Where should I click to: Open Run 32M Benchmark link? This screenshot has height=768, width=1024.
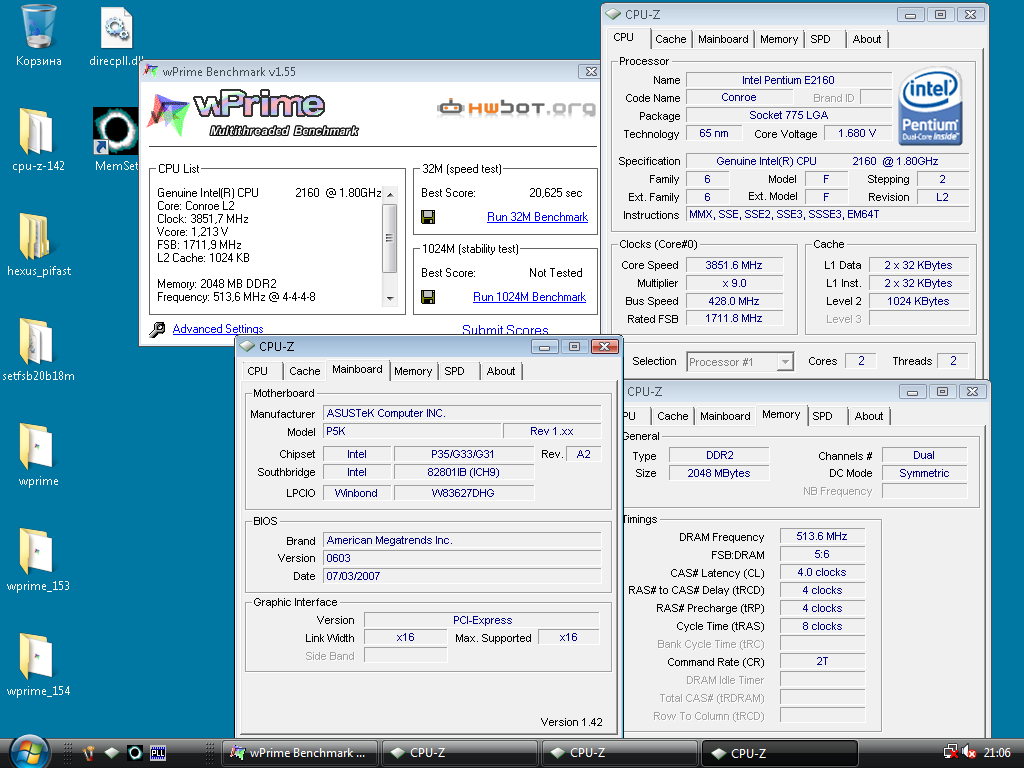[x=537, y=217]
